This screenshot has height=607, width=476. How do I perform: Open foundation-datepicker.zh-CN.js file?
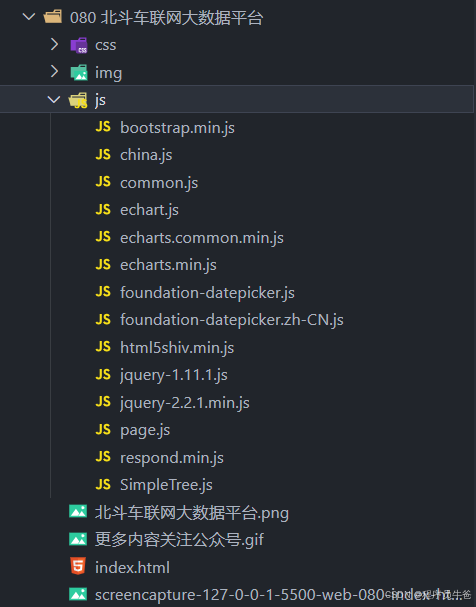tap(232, 320)
